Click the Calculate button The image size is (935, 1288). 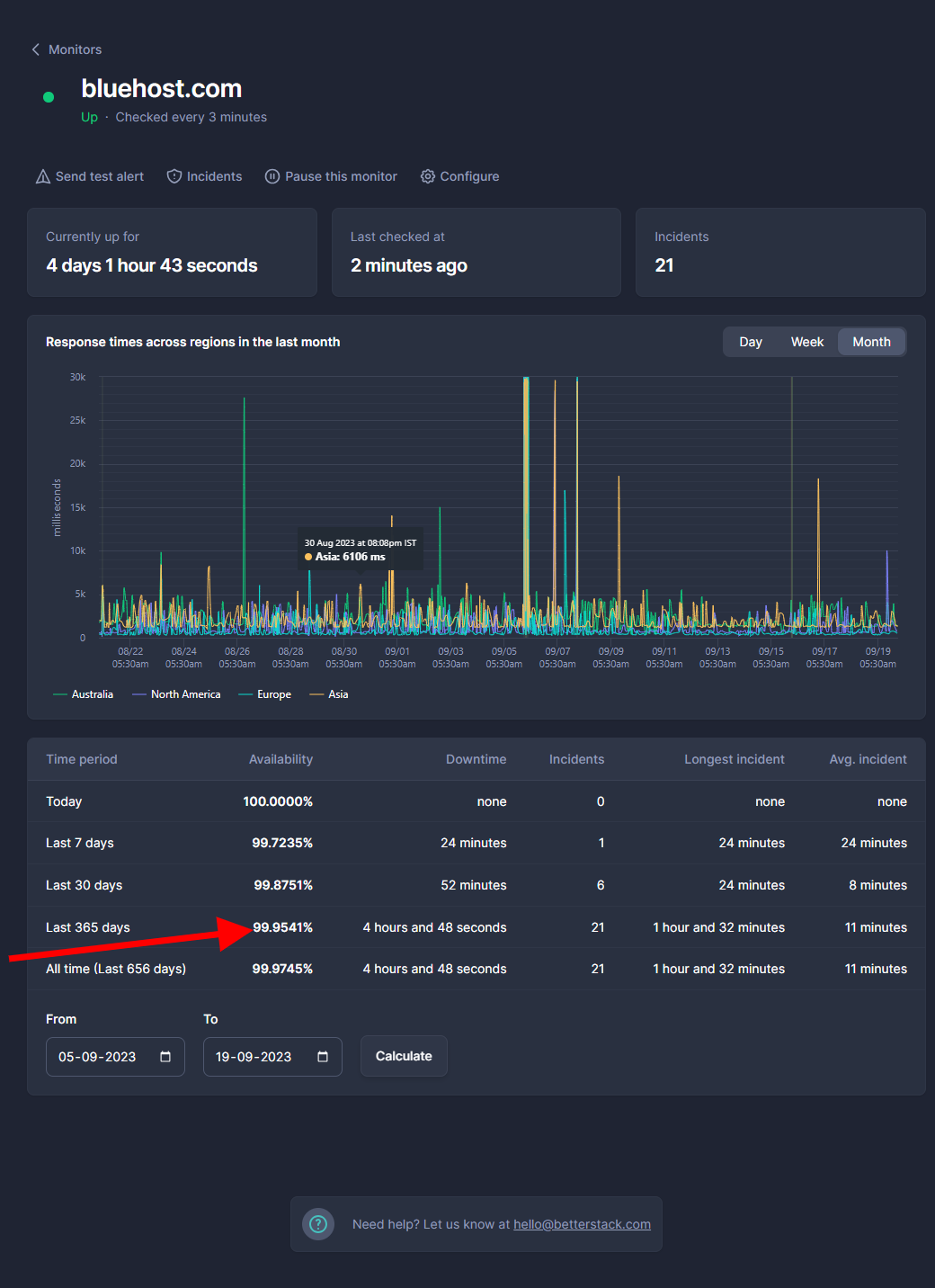pos(404,1056)
